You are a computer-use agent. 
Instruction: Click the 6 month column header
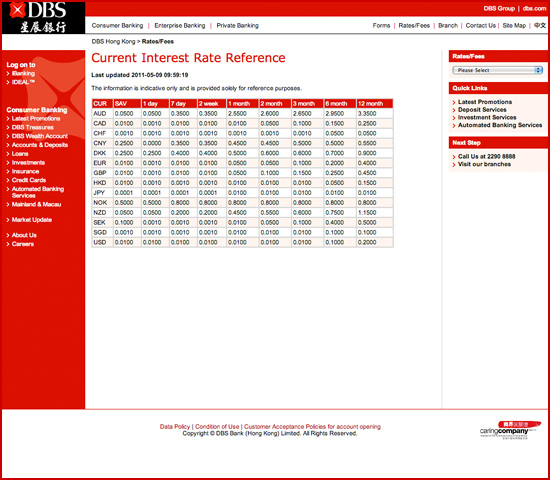(340, 104)
